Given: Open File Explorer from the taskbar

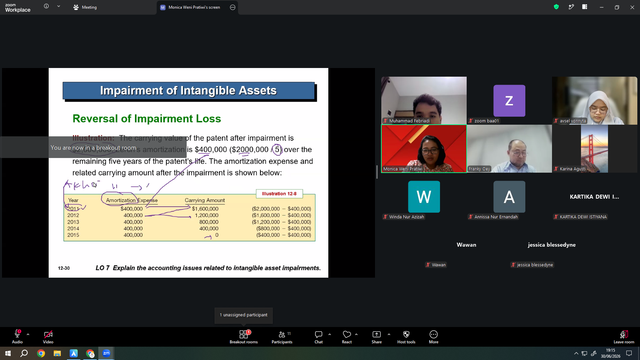Looking at the screenshot, I should [x=57, y=353].
